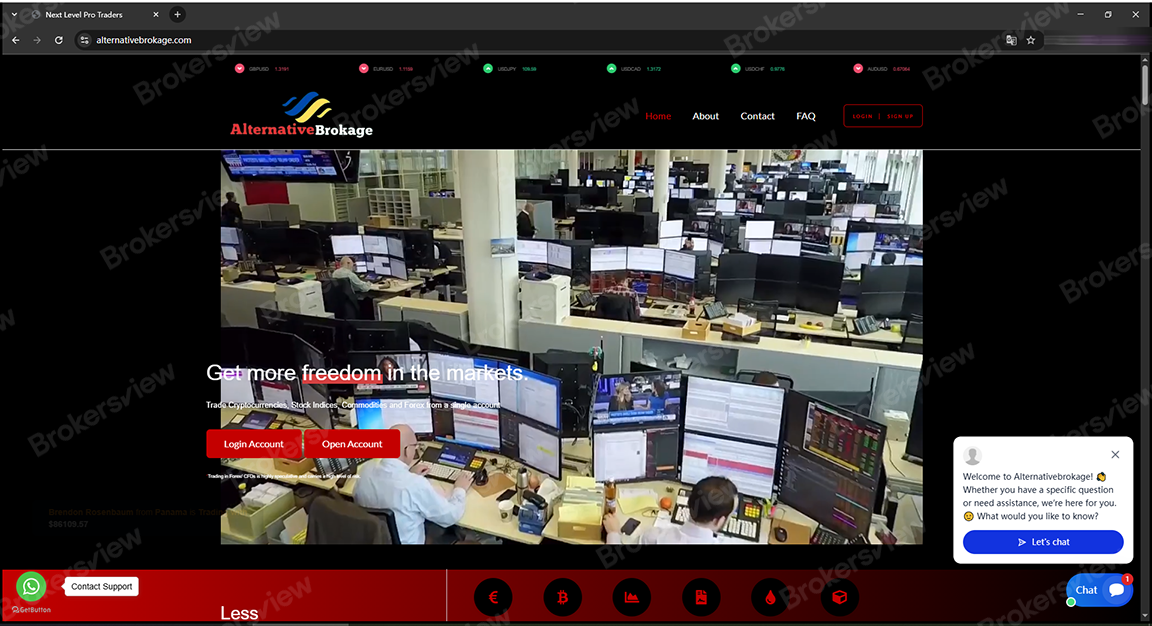Screen dimensions: 1152x626
Task: Click the browser forward arrow
Action: click(x=37, y=40)
